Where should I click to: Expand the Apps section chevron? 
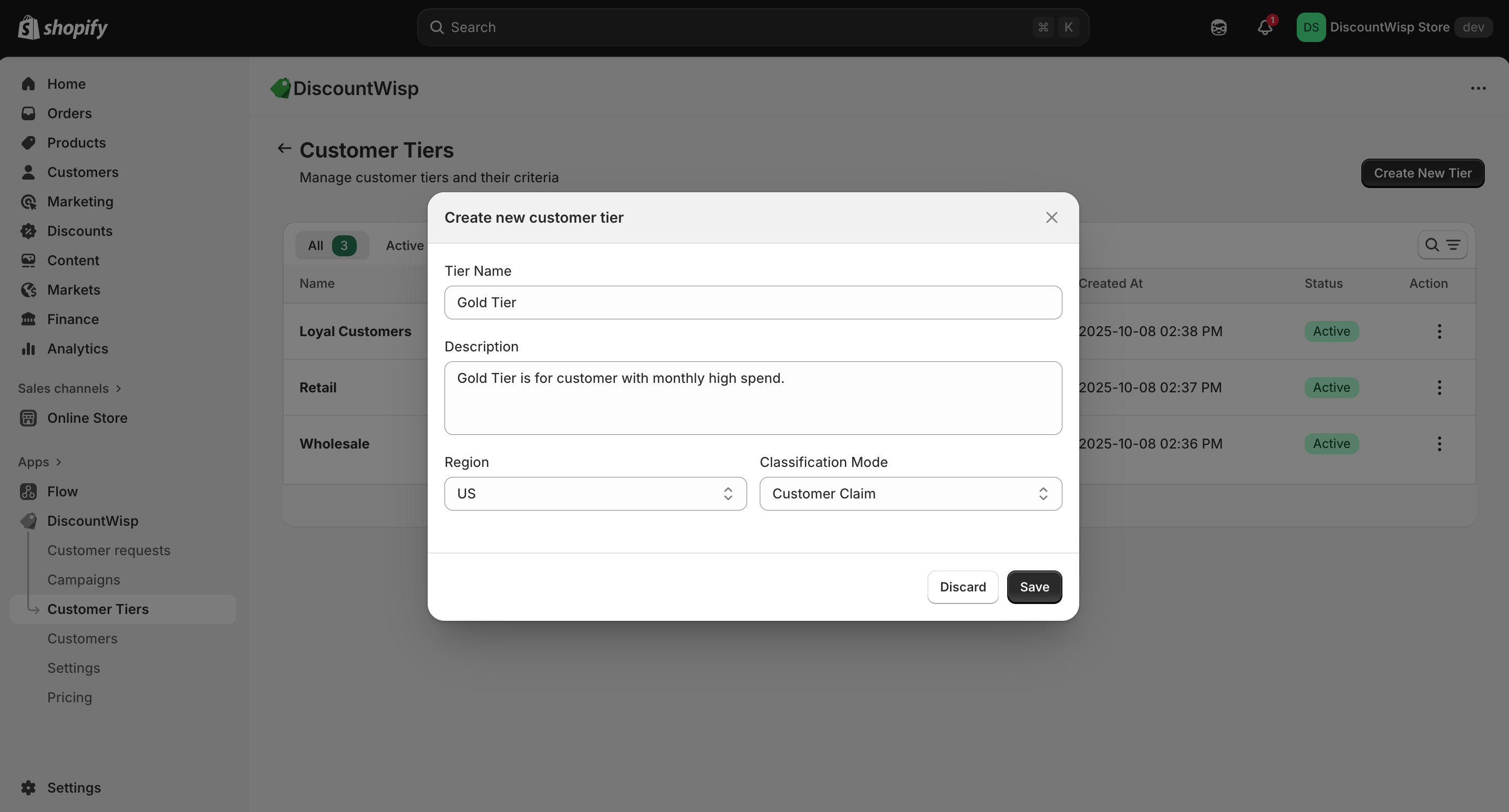[x=58, y=462]
